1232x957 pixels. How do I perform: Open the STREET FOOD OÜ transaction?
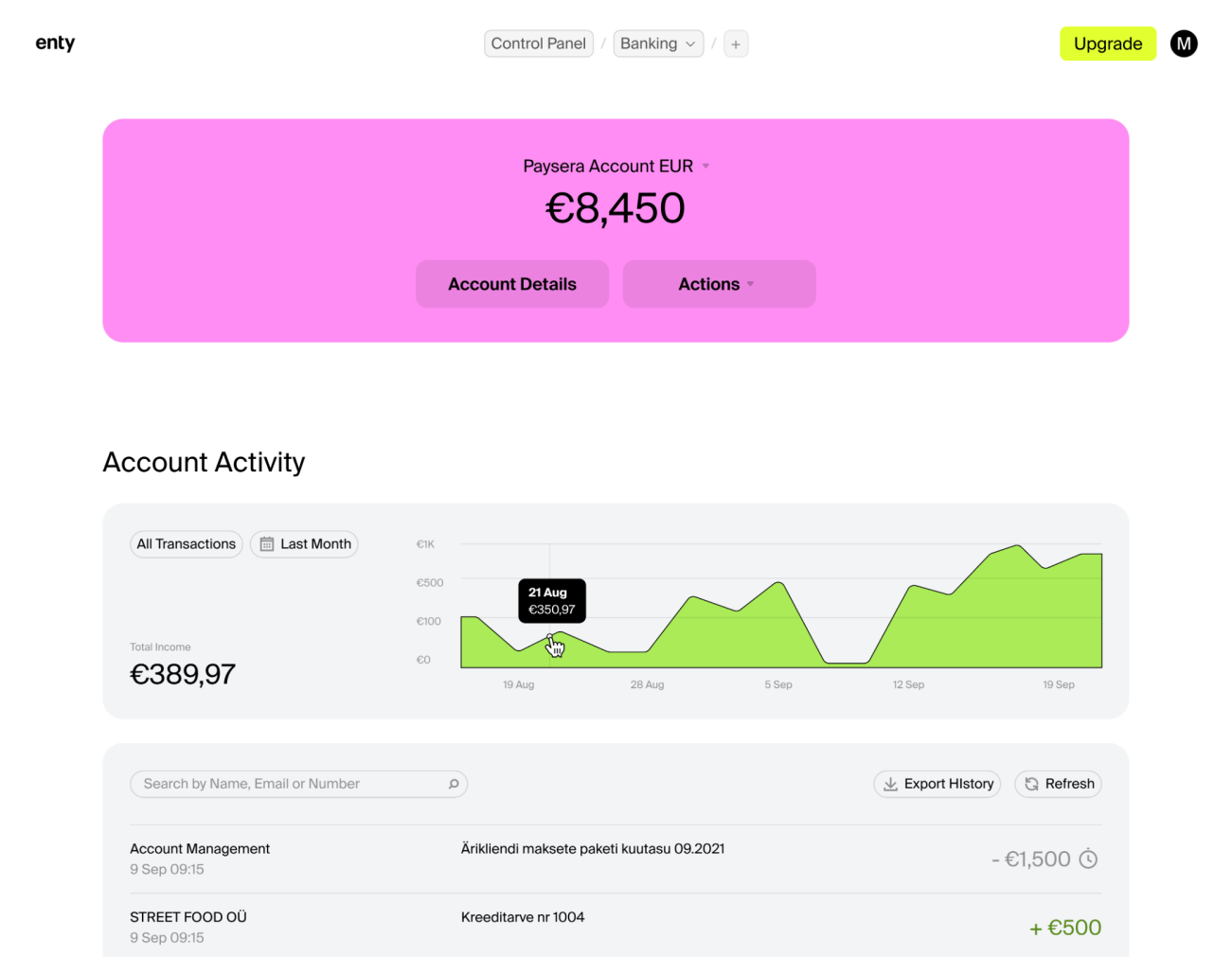click(x=616, y=927)
